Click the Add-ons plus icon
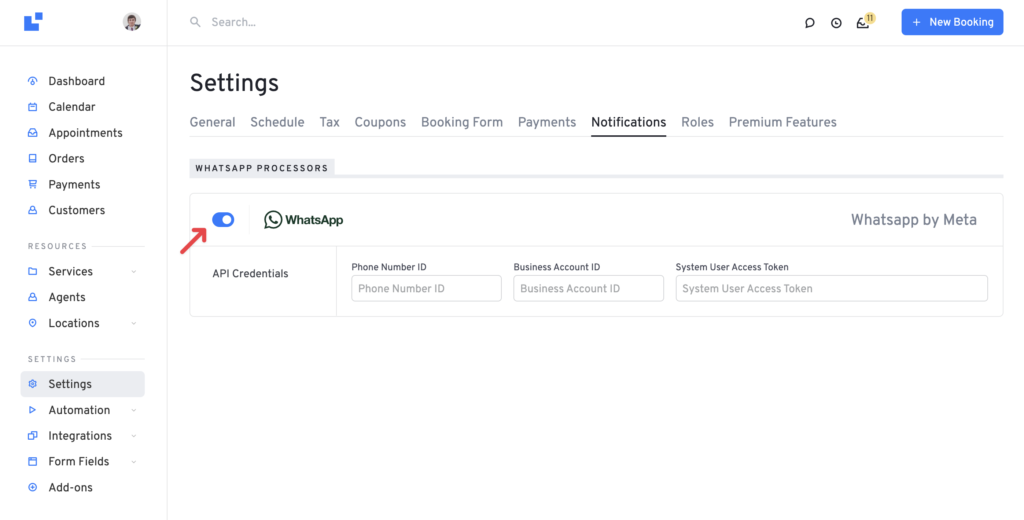This screenshot has height=520, width=1024. [33, 488]
